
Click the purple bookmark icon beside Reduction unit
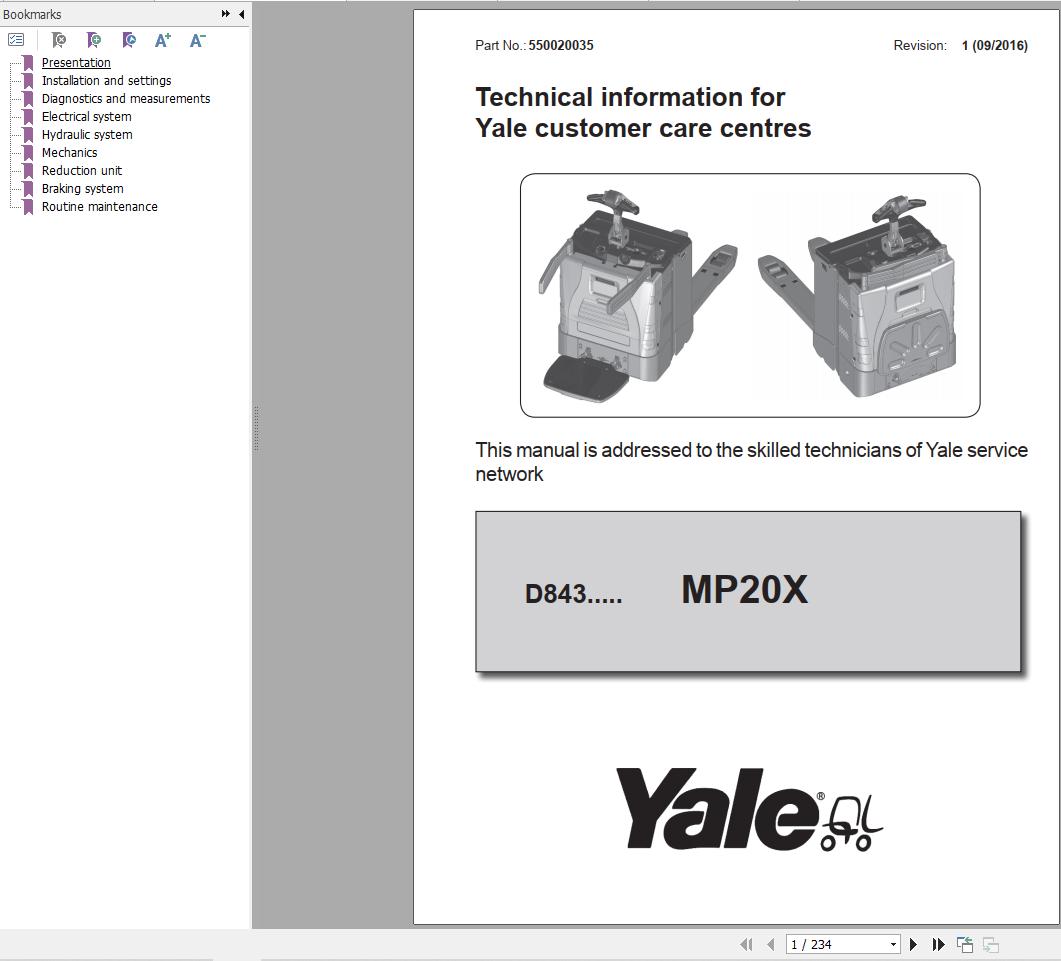click(28, 171)
